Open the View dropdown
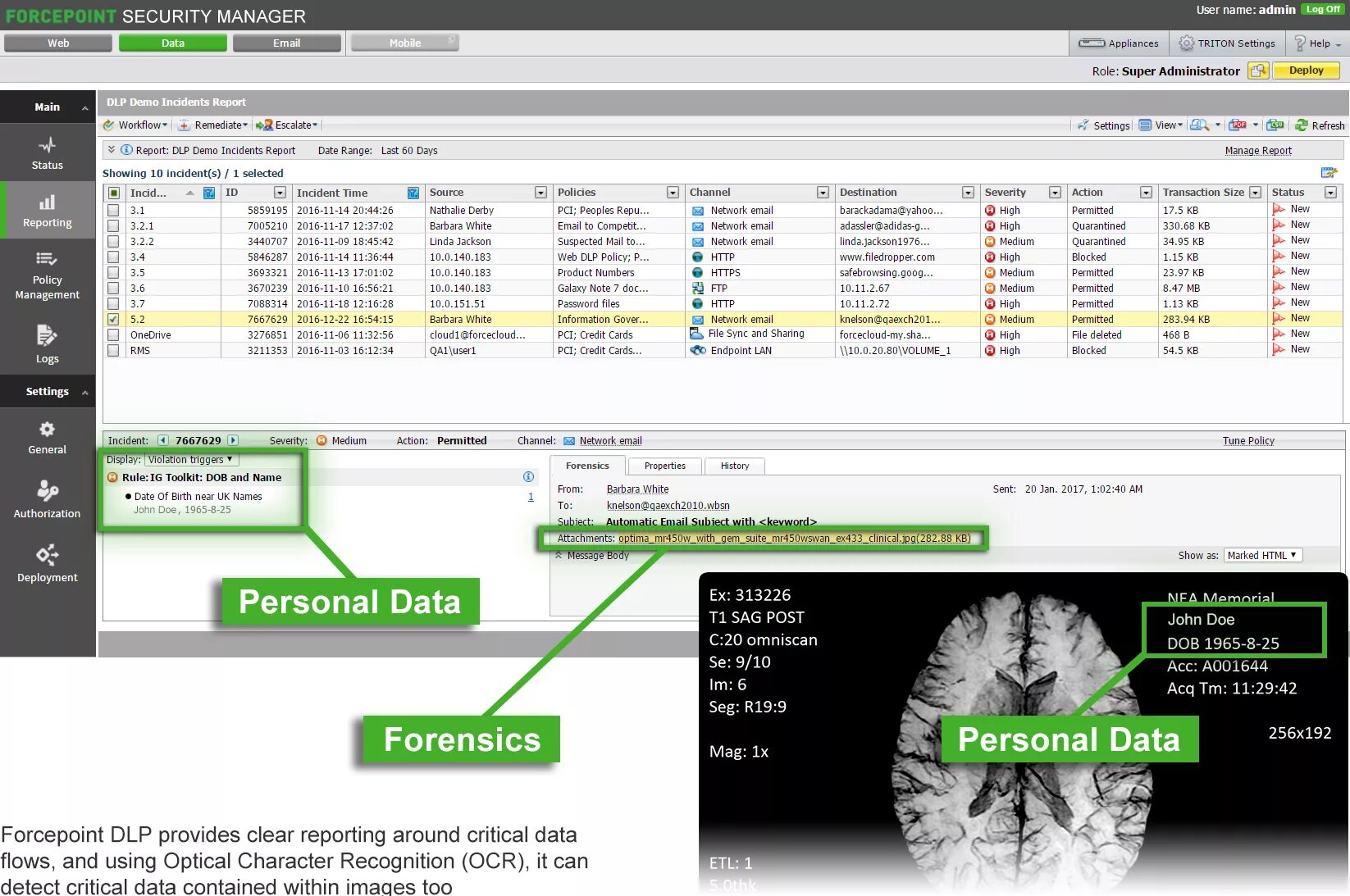Image resolution: width=1350 pixels, height=896 pixels. pyautogui.click(x=1161, y=125)
